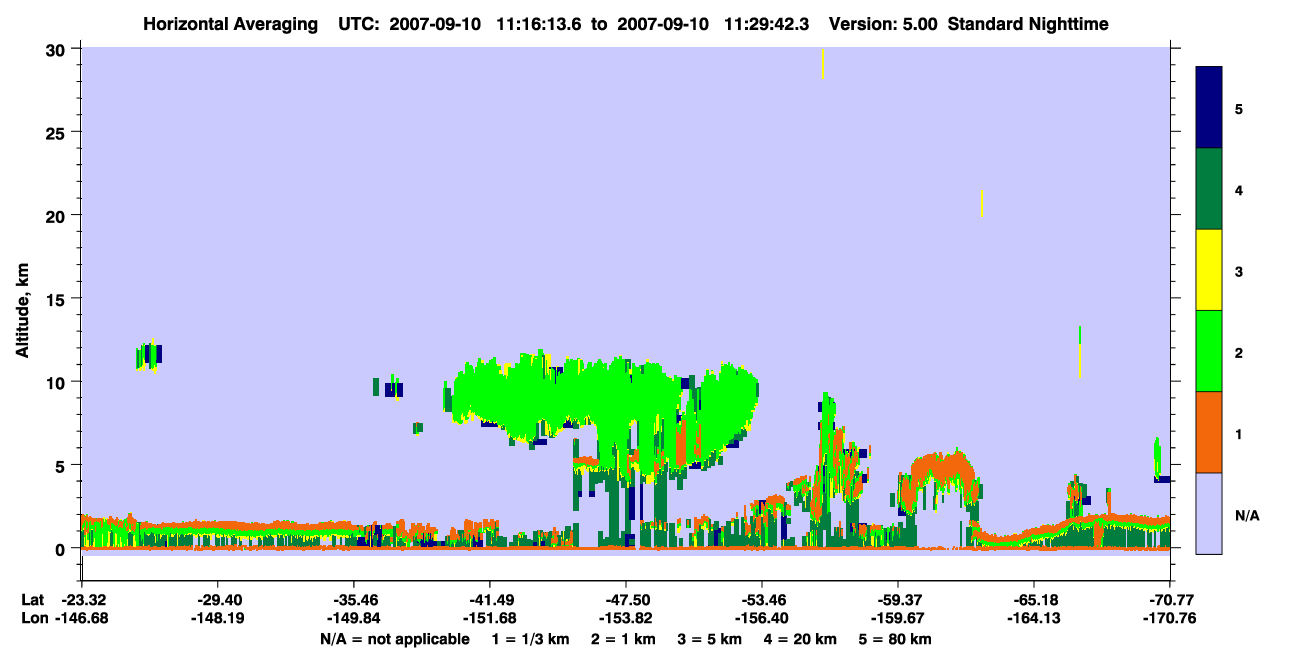Click the lavender N/A colorbar segment
This screenshot has width=1300, height=667.
1209,513
